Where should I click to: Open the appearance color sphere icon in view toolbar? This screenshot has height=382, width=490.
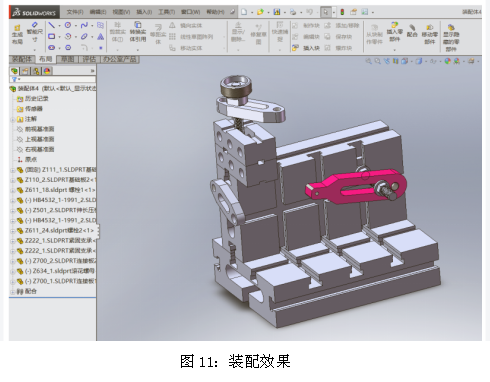pos(447,61)
